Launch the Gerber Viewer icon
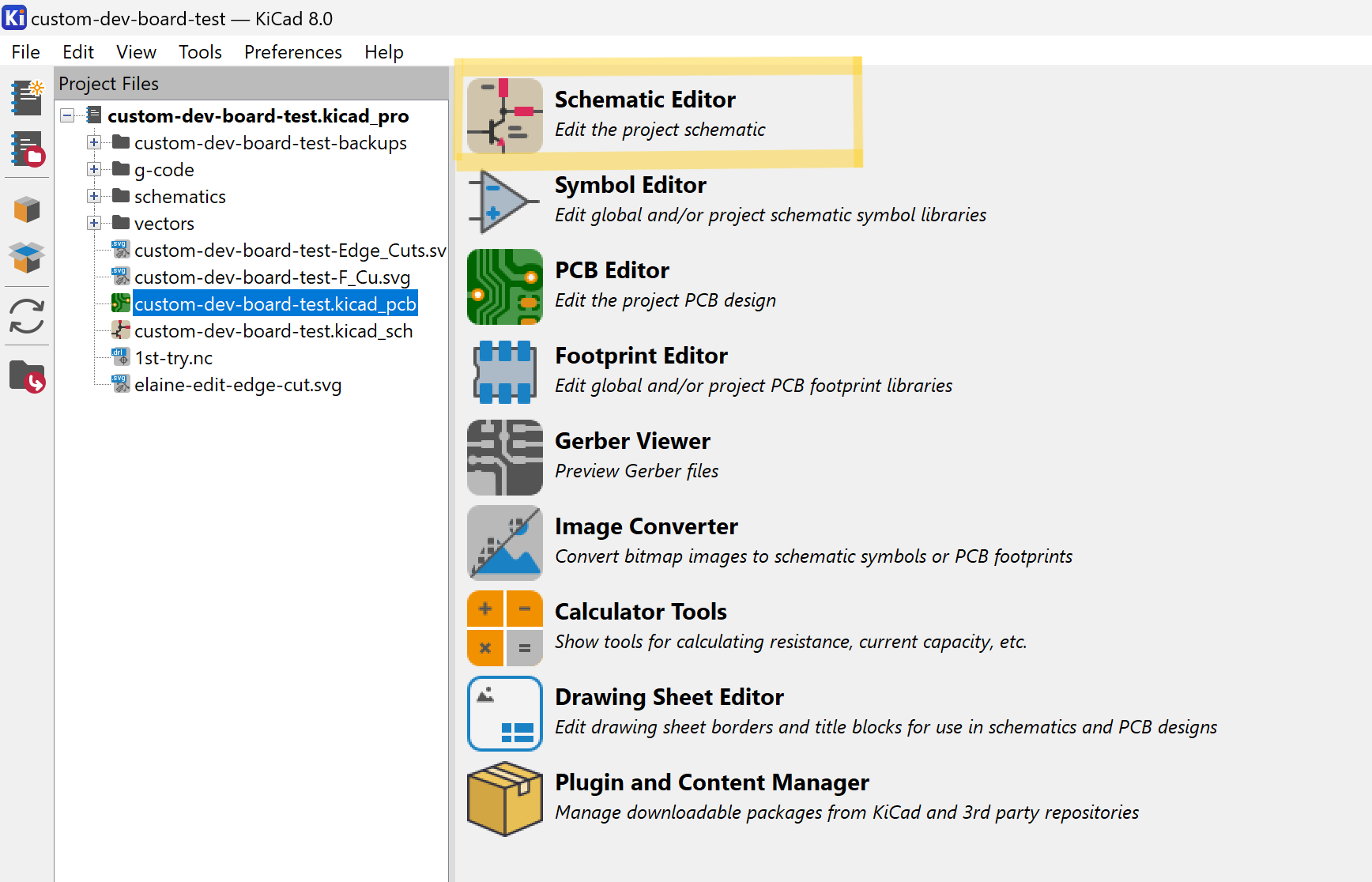 (504, 457)
